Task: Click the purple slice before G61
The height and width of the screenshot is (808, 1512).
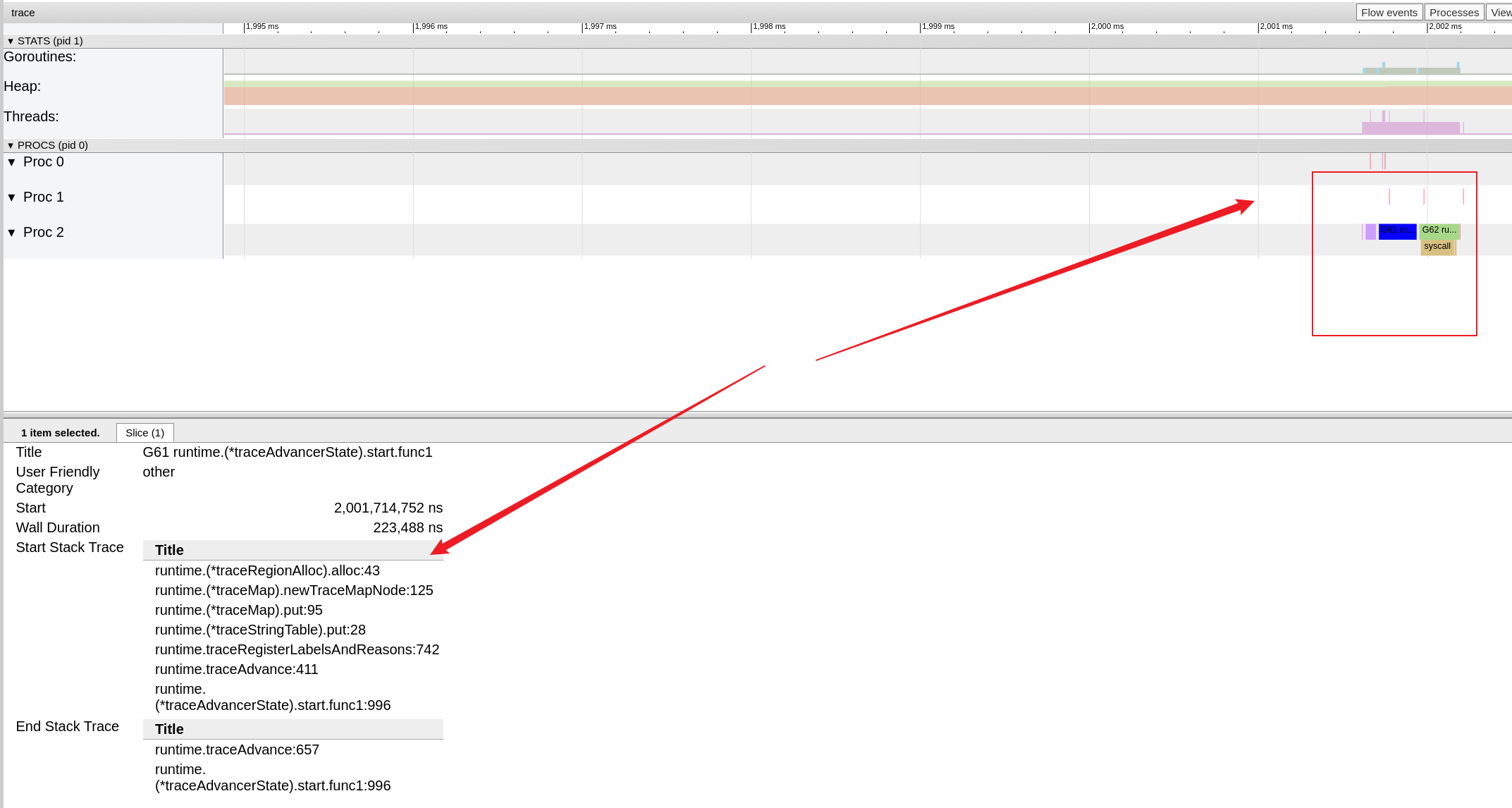Action: pyautogui.click(x=1370, y=231)
